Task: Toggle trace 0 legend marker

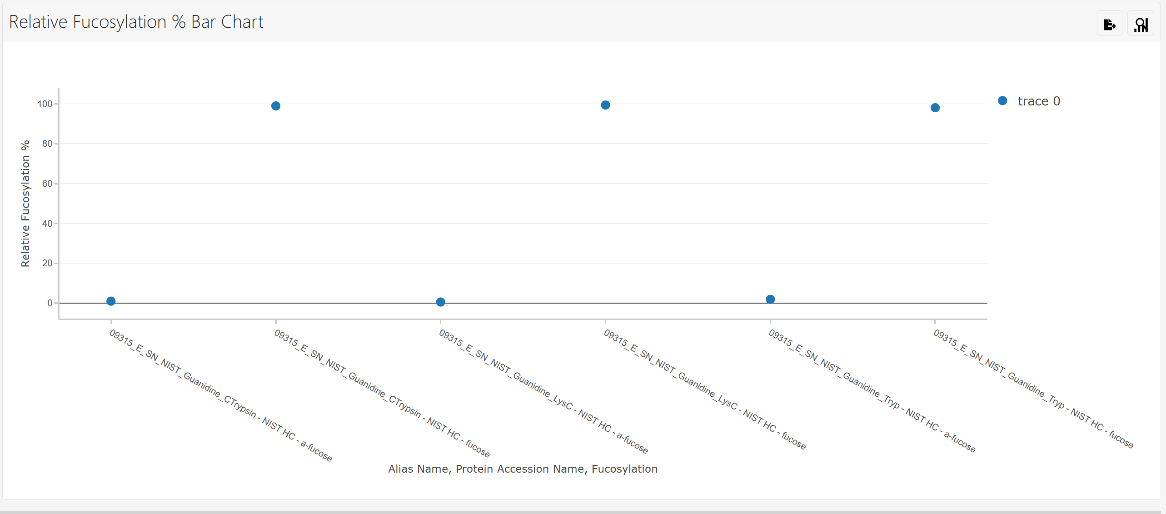Action: point(1002,100)
